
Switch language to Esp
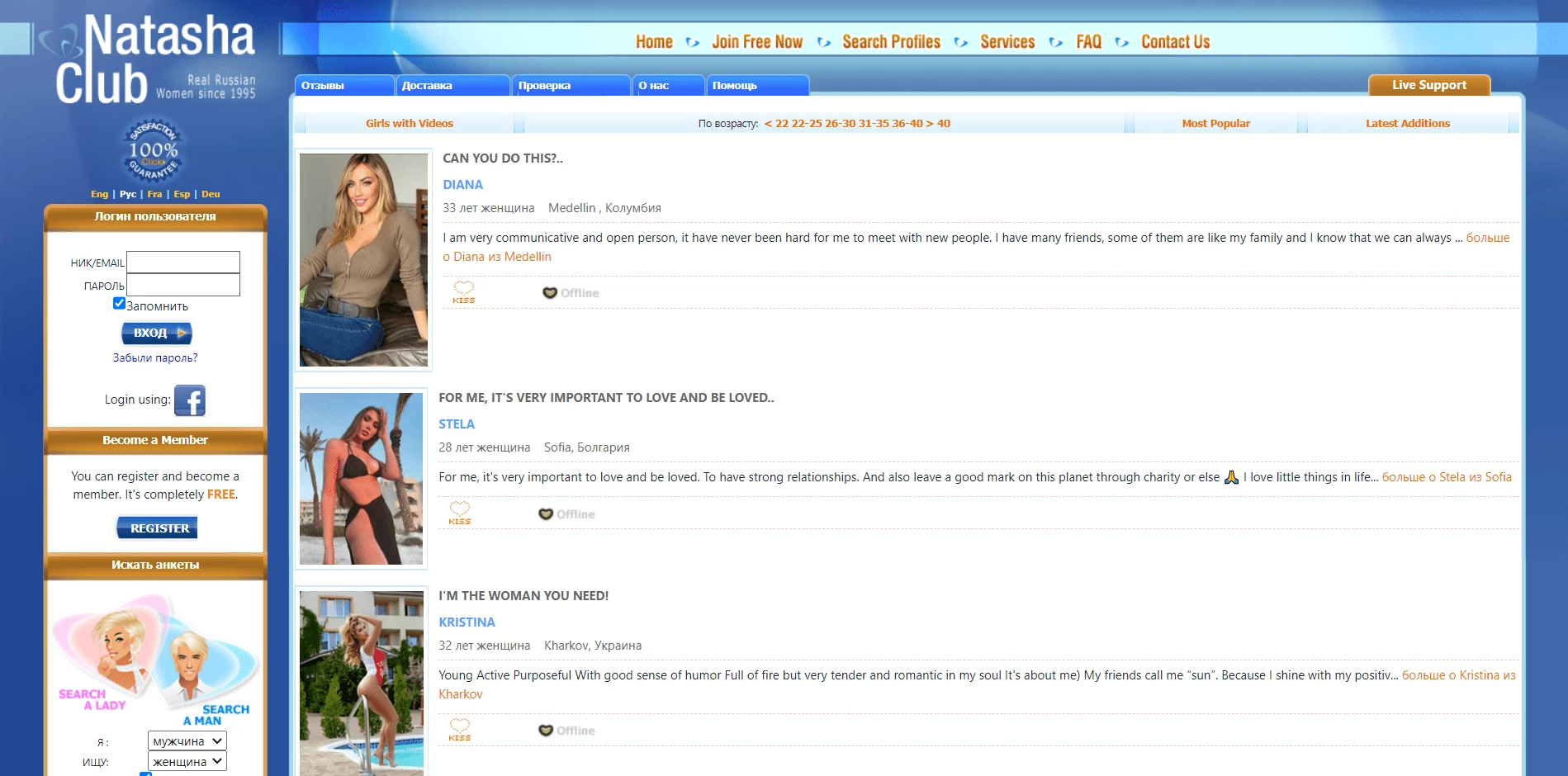coord(182,194)
